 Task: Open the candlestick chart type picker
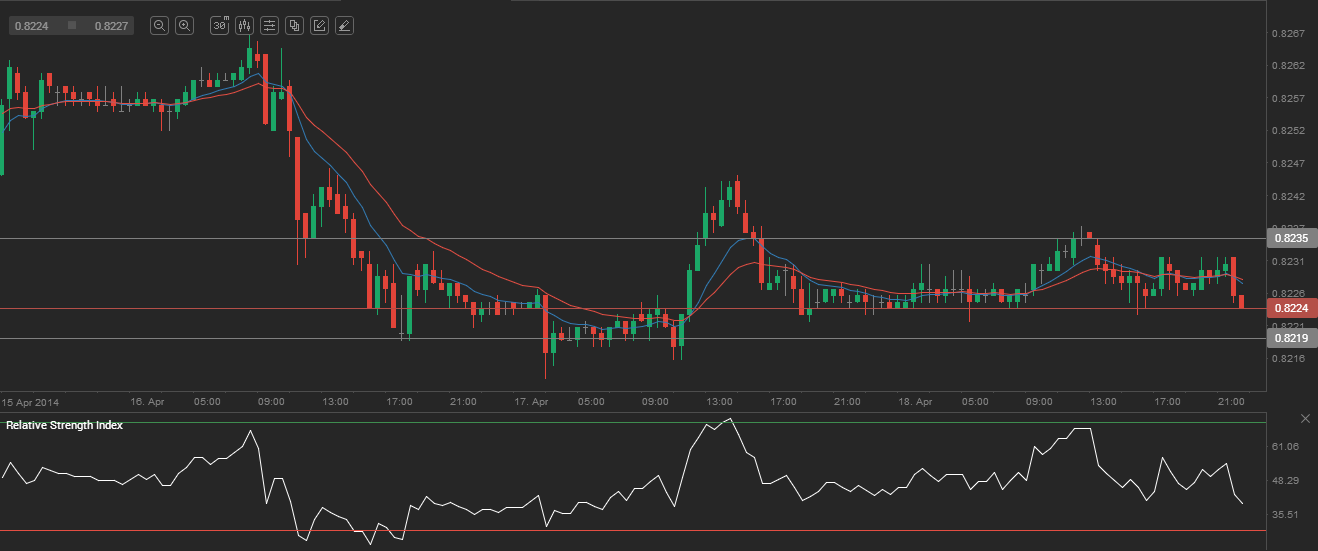[x=244, y=26]
